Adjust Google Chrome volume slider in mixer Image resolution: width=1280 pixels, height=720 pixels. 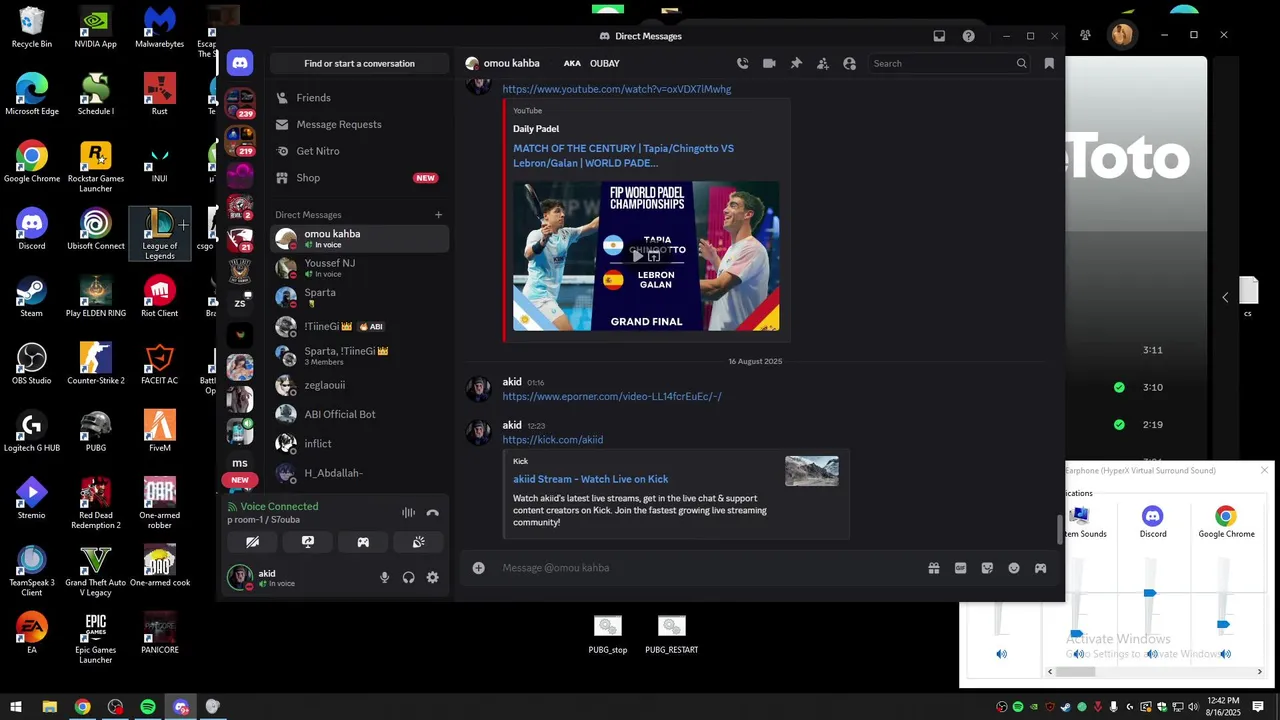coord(1223,625)
